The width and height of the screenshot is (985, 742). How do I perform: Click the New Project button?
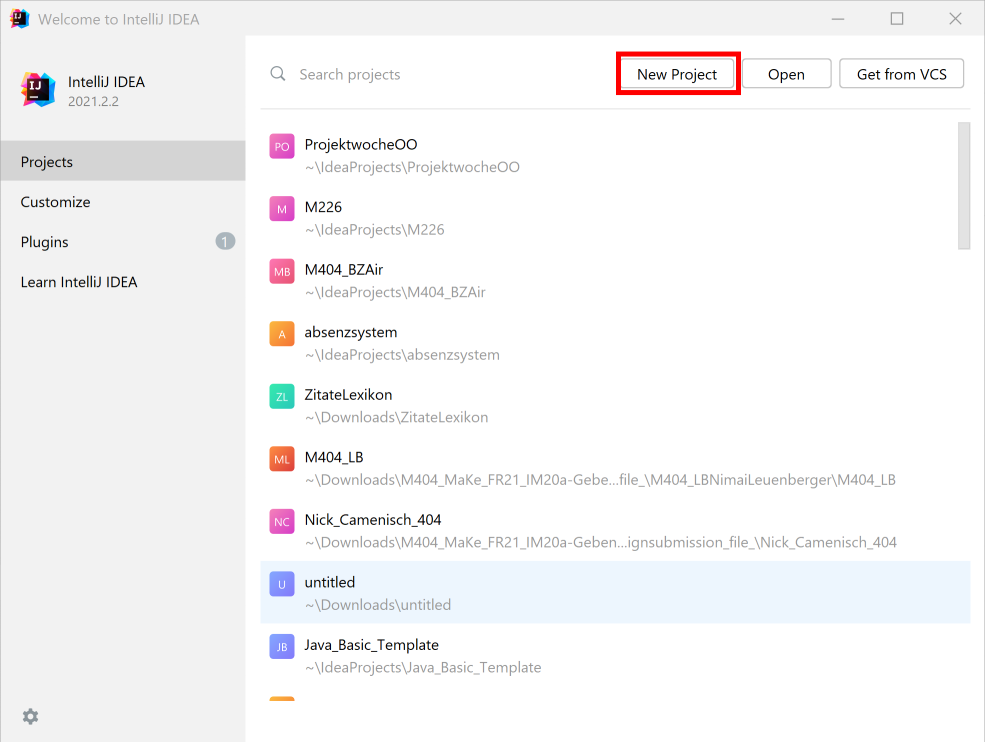coord(677,74)
